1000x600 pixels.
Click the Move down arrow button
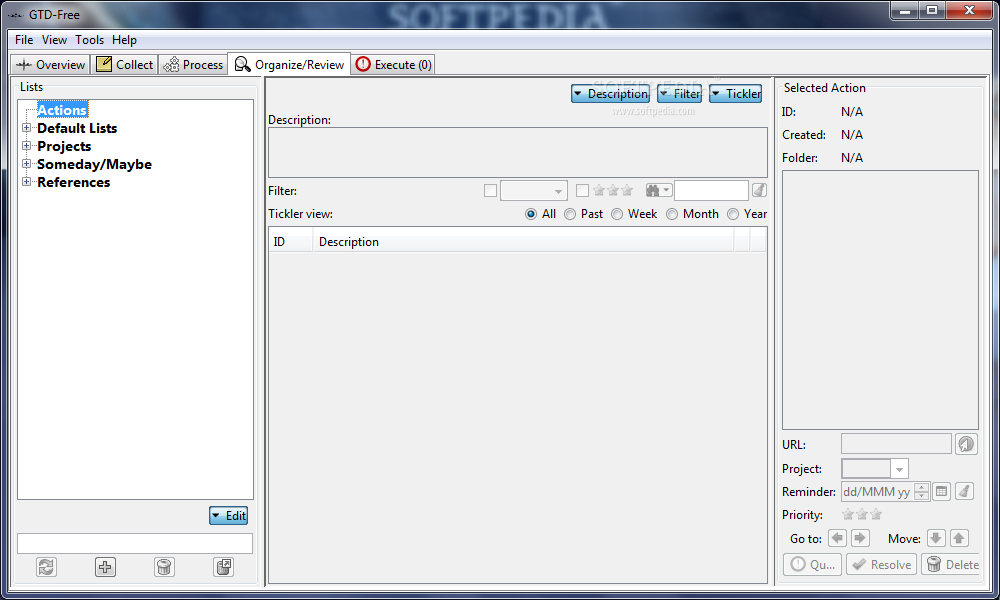click(x=936, y=538)
